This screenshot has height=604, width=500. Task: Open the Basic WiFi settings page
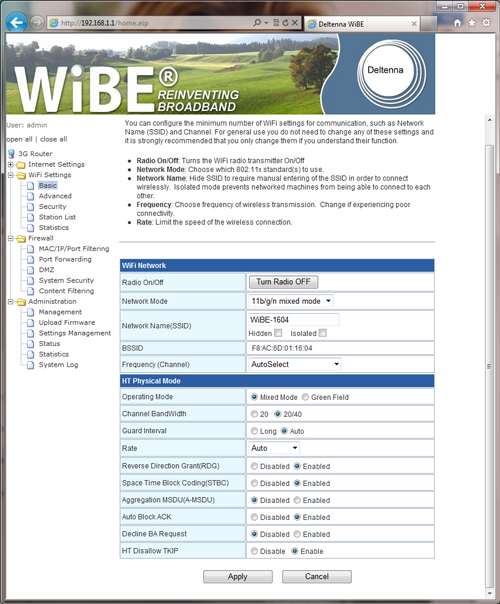pyautogui.click(x=48, y=186)
